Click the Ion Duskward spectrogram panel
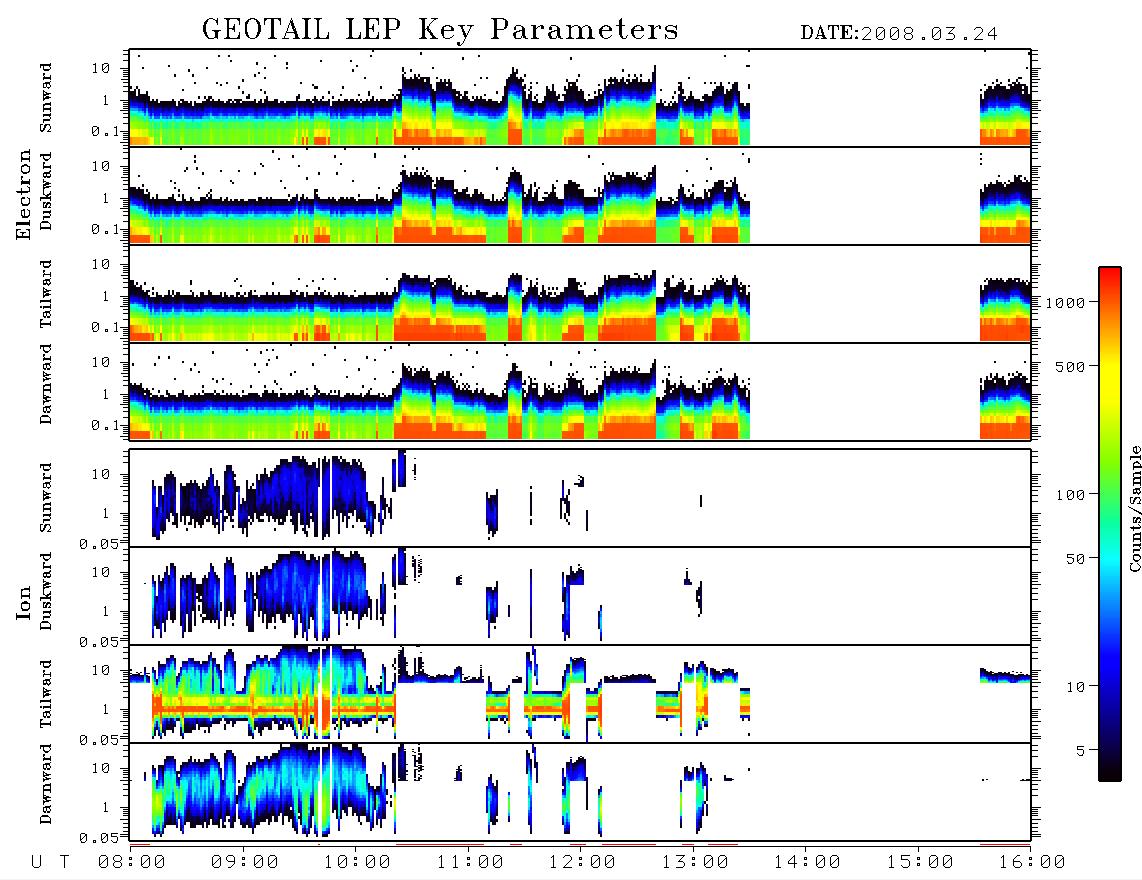This screenshot has height=880, width=1142. click(x=580, y=596)
